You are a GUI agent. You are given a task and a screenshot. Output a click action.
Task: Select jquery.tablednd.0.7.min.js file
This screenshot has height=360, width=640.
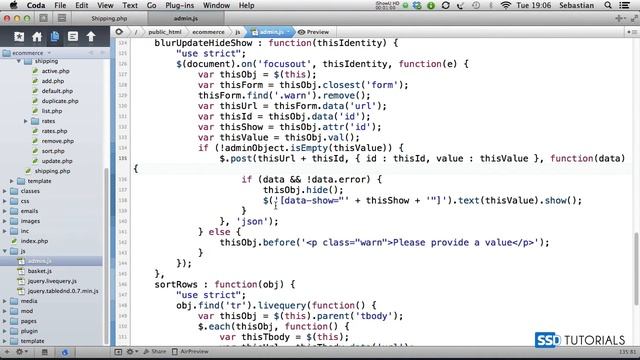(63, 291)
